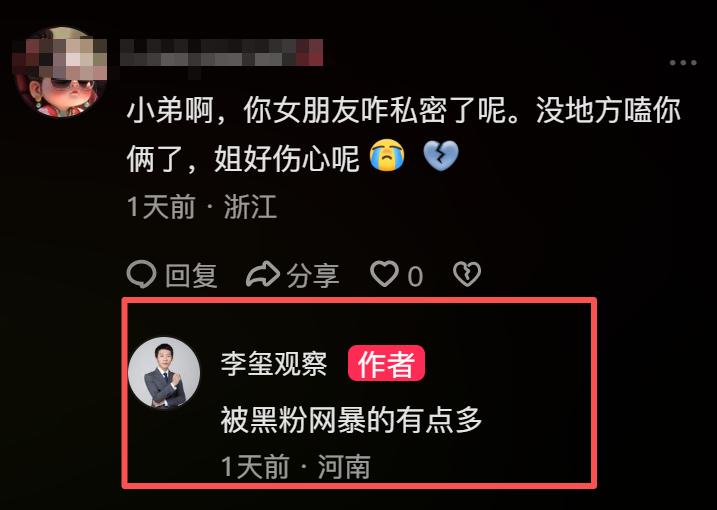Like the comment with the heart icon
The image size is (717, 510).
[384, 274]
